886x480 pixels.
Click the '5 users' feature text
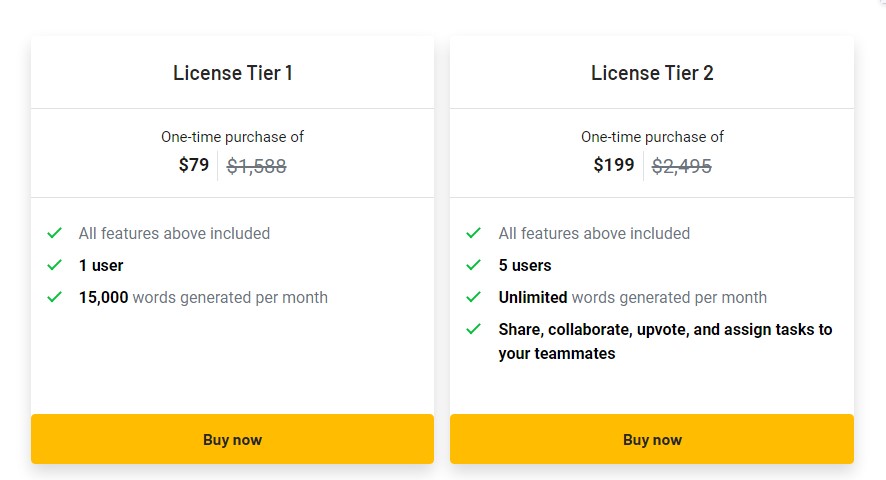(524, 265)
